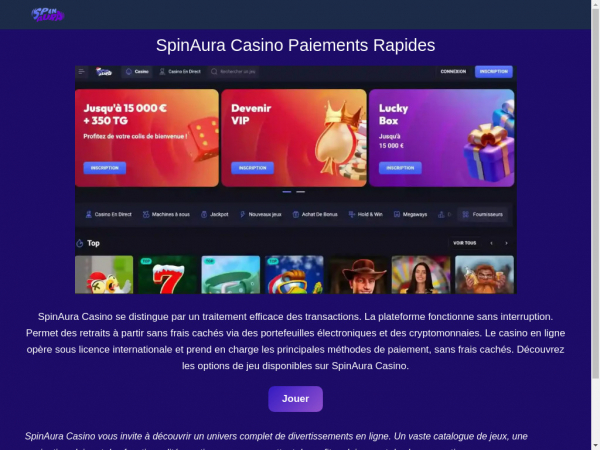Click the purple Jouer button
The height and width of the screenshot is (450, 600).
tap(295, 399)
